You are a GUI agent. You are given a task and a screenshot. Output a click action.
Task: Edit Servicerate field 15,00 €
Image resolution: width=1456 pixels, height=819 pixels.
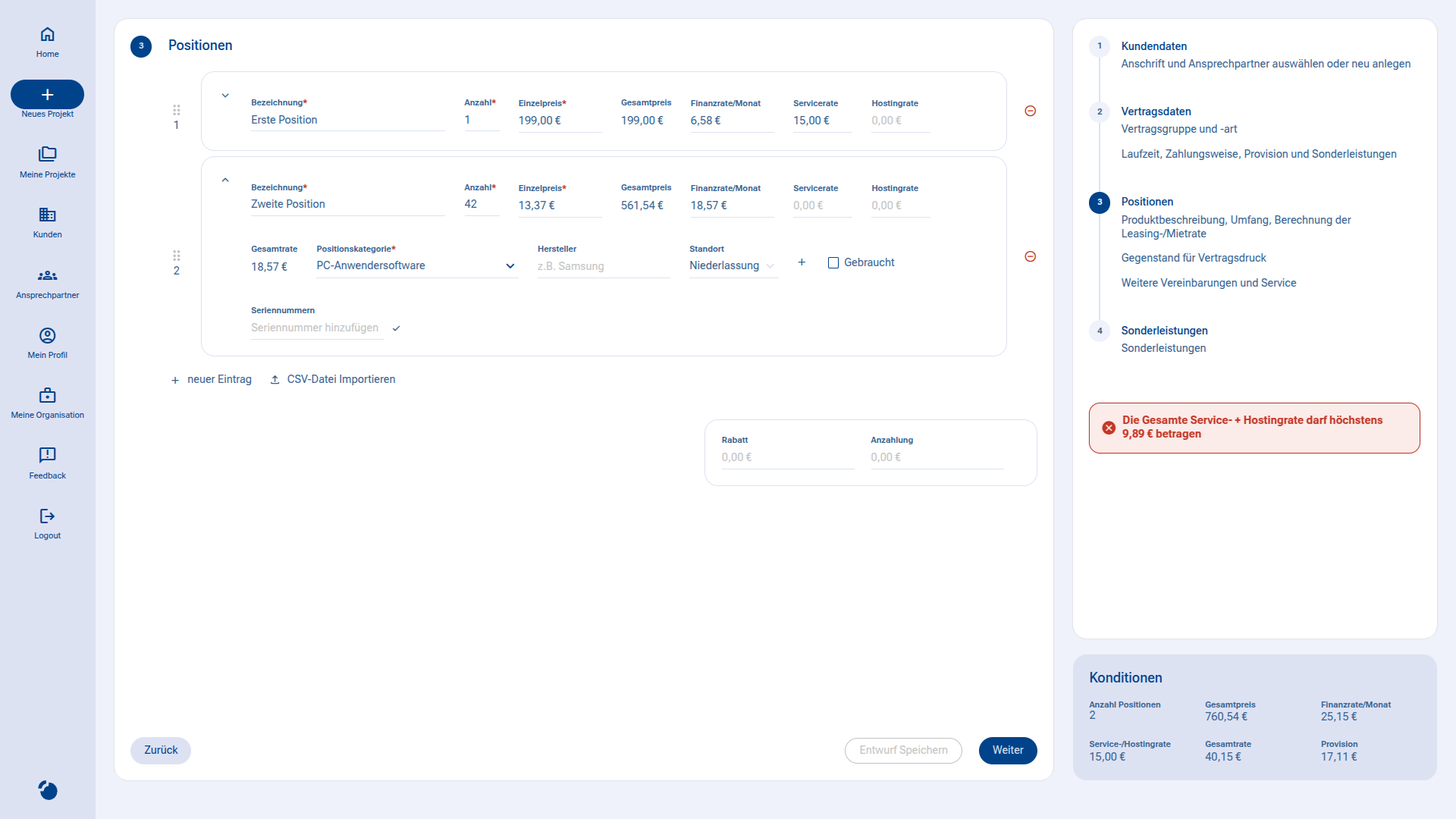coord(822,121)
